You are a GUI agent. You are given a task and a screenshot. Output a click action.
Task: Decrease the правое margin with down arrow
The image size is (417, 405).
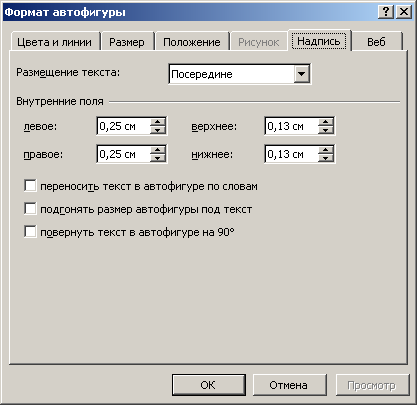158,158
